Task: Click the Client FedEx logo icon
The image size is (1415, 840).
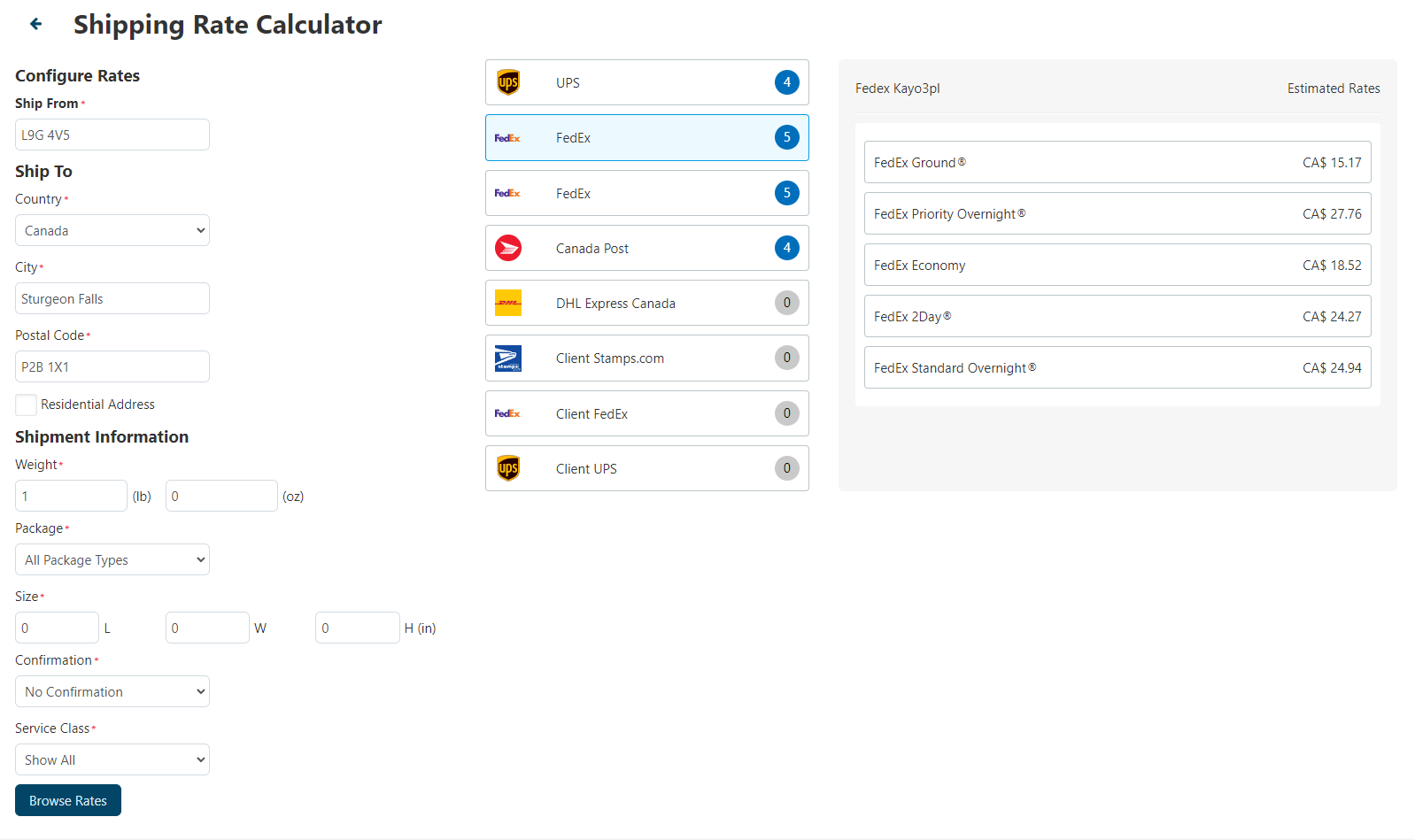Action: (x=507, y=413)
